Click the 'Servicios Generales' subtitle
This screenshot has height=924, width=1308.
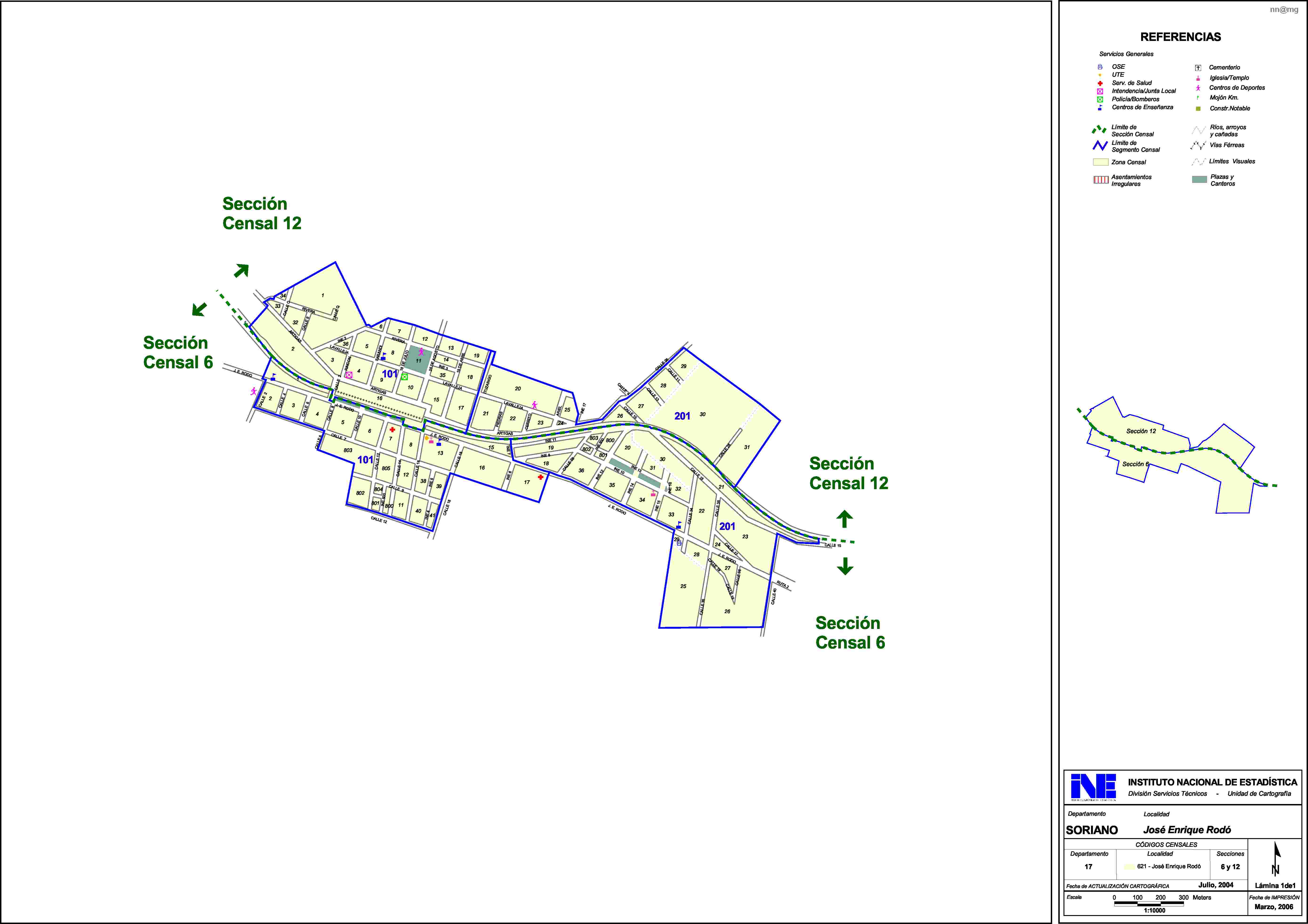click(1126, 54)
